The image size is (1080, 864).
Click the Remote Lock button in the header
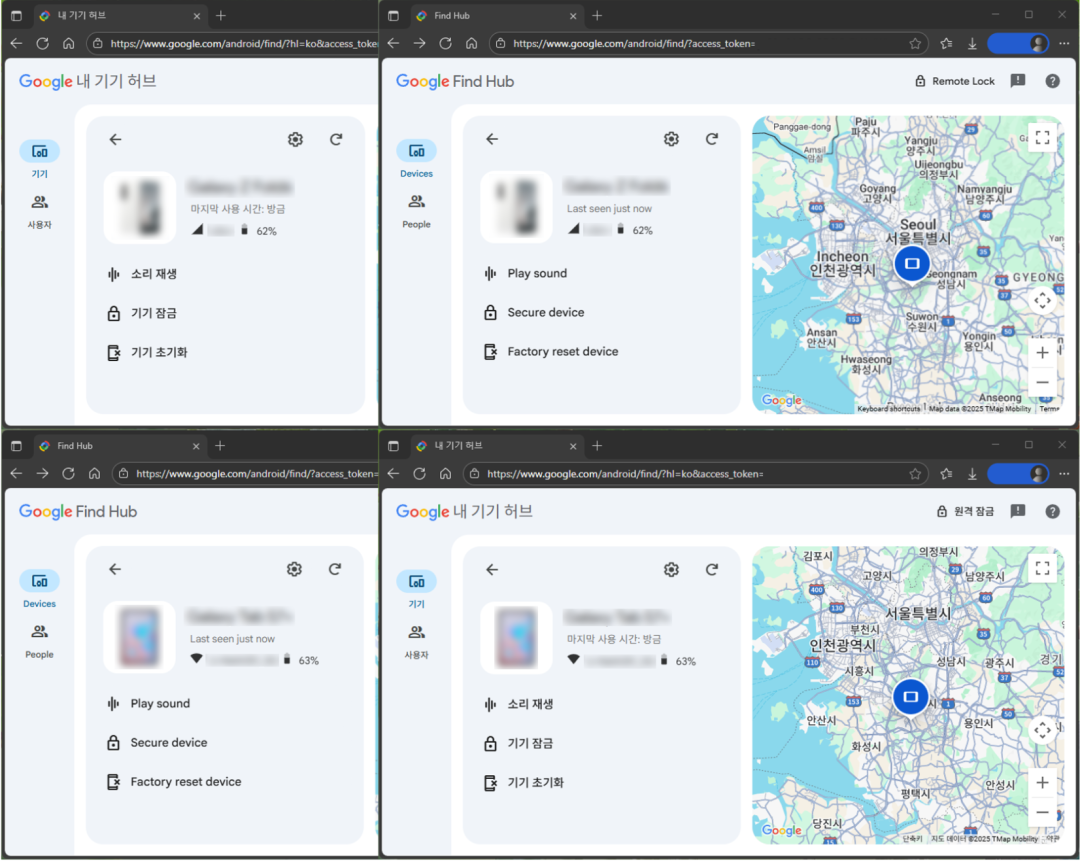(x=955, y=81)
